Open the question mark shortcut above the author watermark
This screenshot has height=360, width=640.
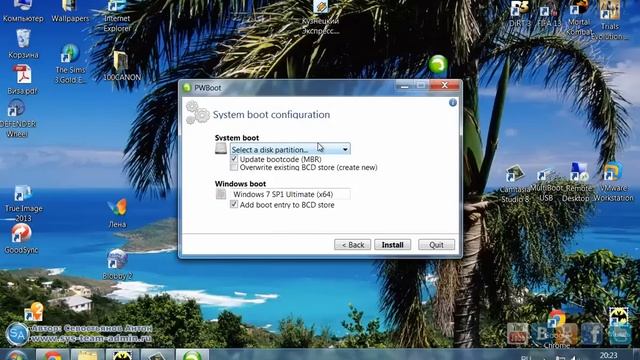click(x=34, y=312)
